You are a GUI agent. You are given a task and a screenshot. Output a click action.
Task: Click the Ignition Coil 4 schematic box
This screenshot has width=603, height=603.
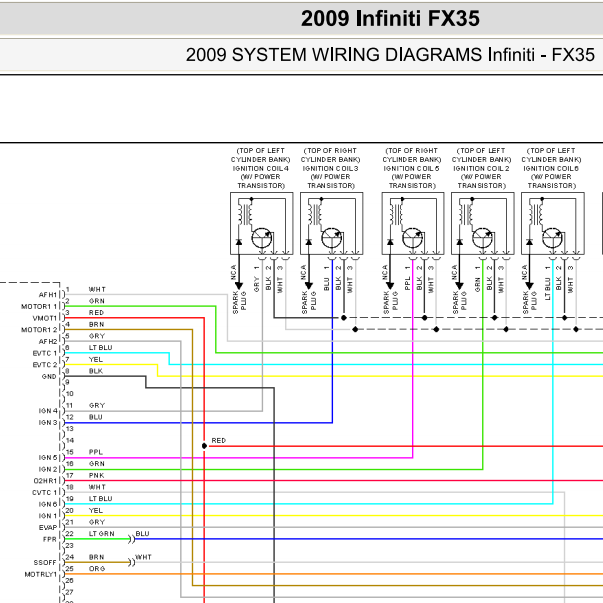[x=262, y=223]
